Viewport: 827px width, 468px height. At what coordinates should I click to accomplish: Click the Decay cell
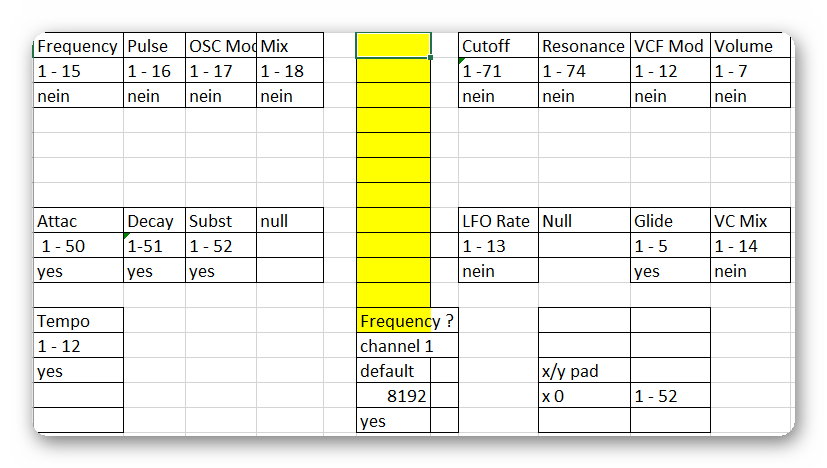click(155, 221)
